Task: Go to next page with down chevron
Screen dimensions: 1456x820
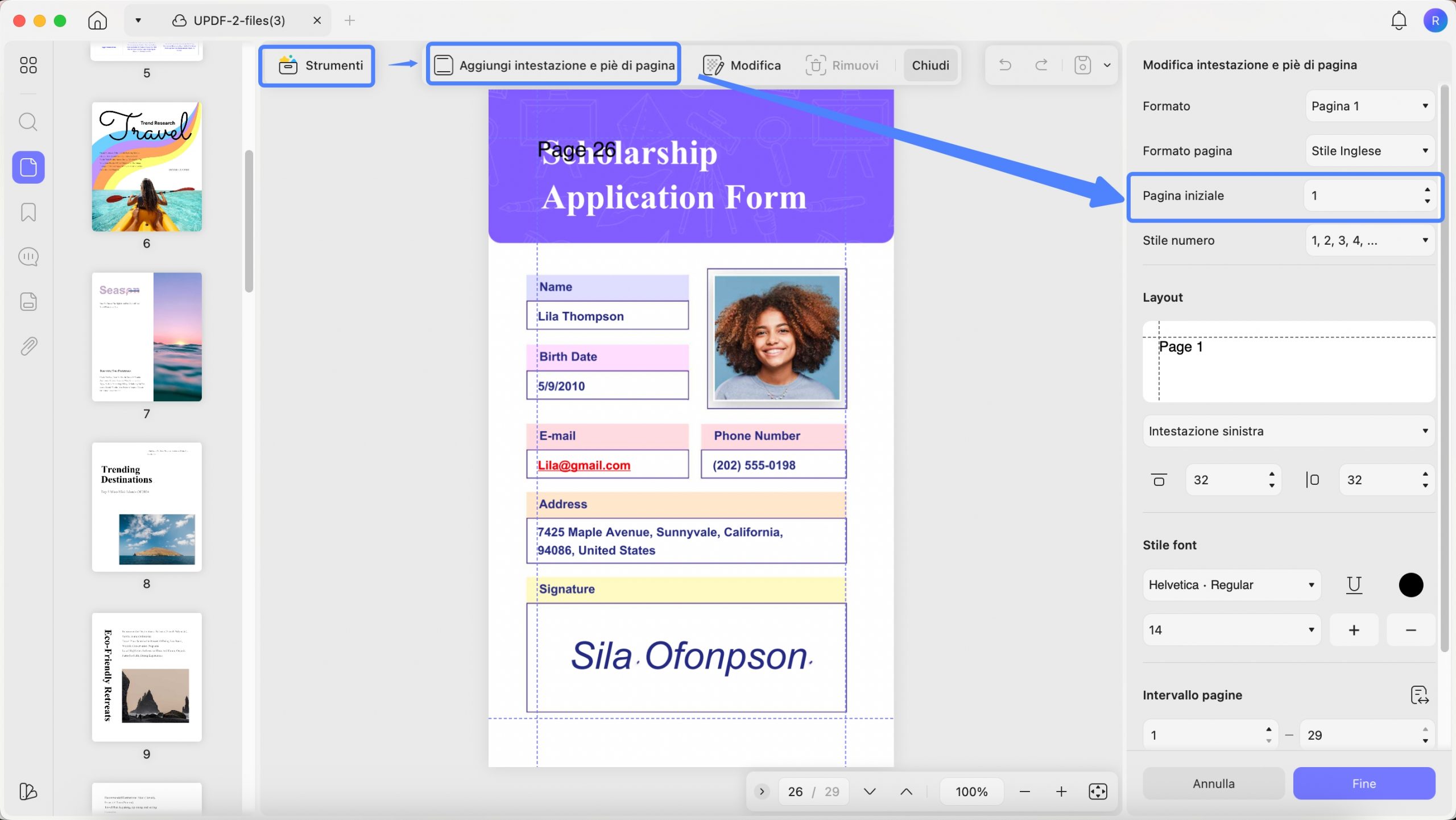Action: (x=870, y=792)
